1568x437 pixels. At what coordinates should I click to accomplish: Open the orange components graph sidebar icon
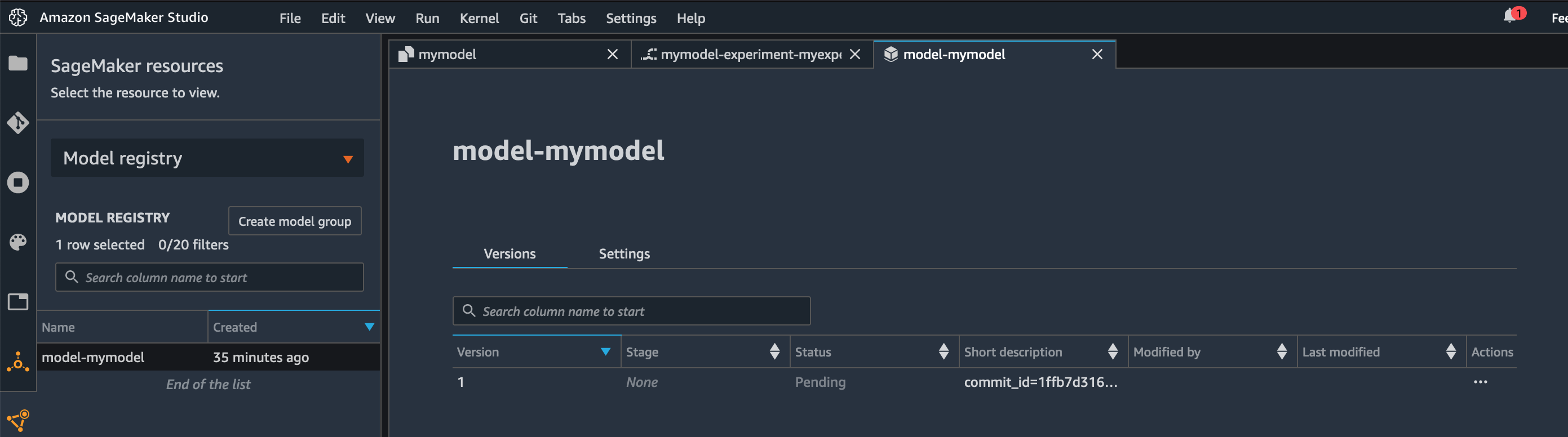[x=17, y=420]
